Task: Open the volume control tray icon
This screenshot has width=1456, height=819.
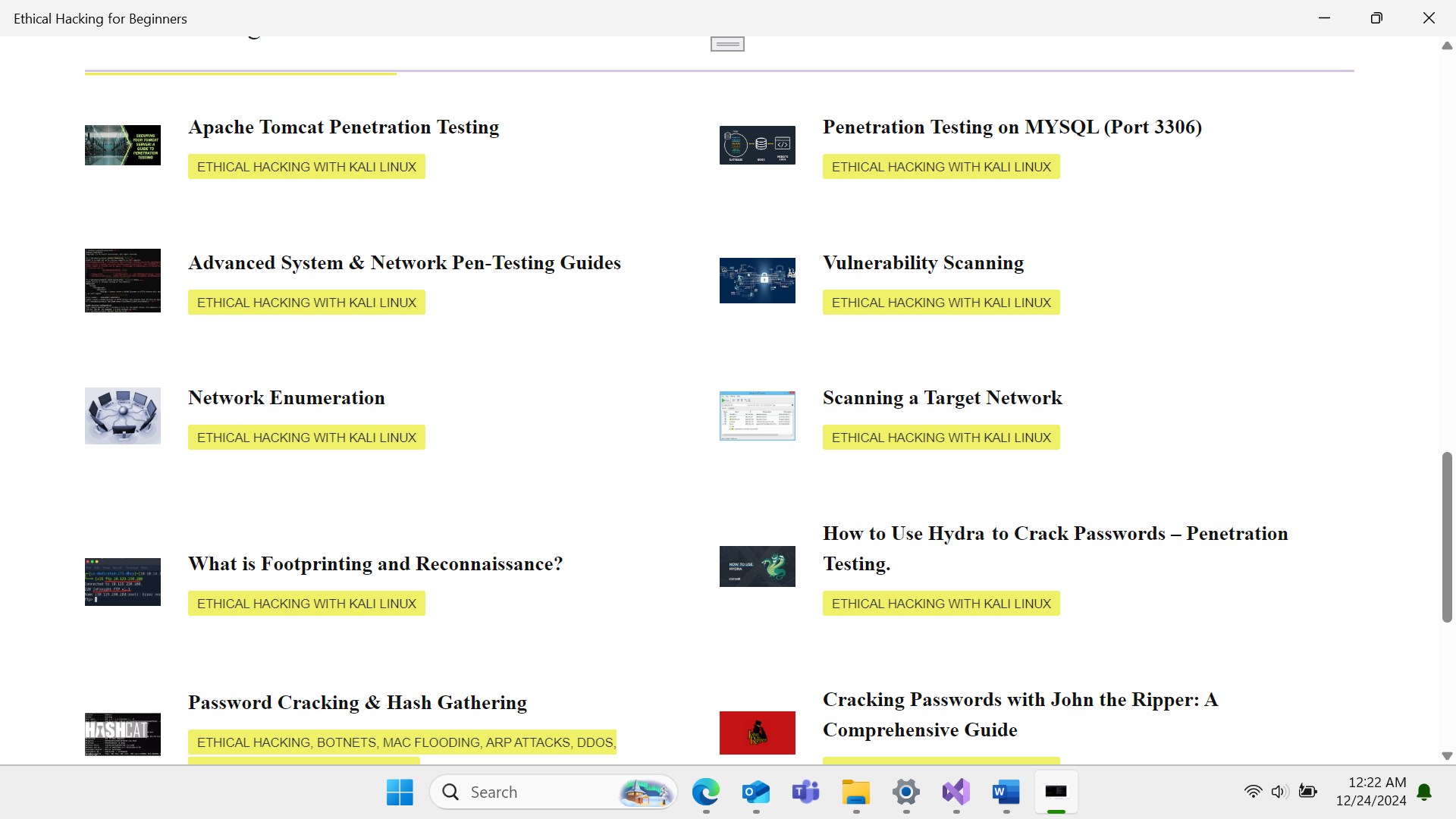Action: (x=1279, y=792)
